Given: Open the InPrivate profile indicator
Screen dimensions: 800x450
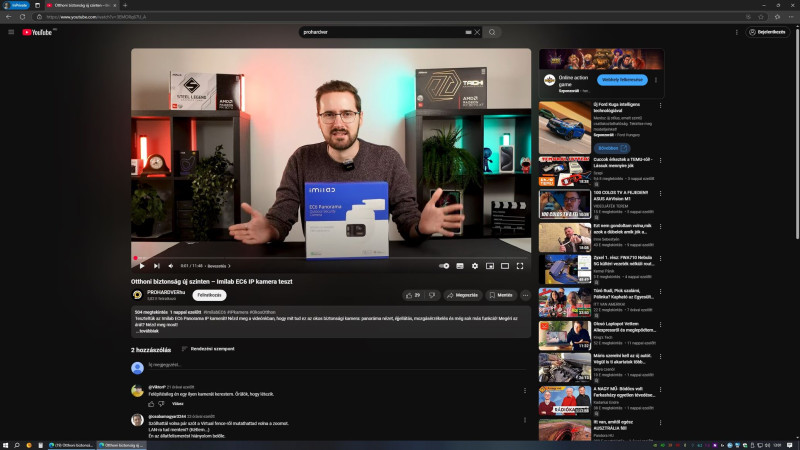Looking at the screenshot, I should tap(16, 5).
